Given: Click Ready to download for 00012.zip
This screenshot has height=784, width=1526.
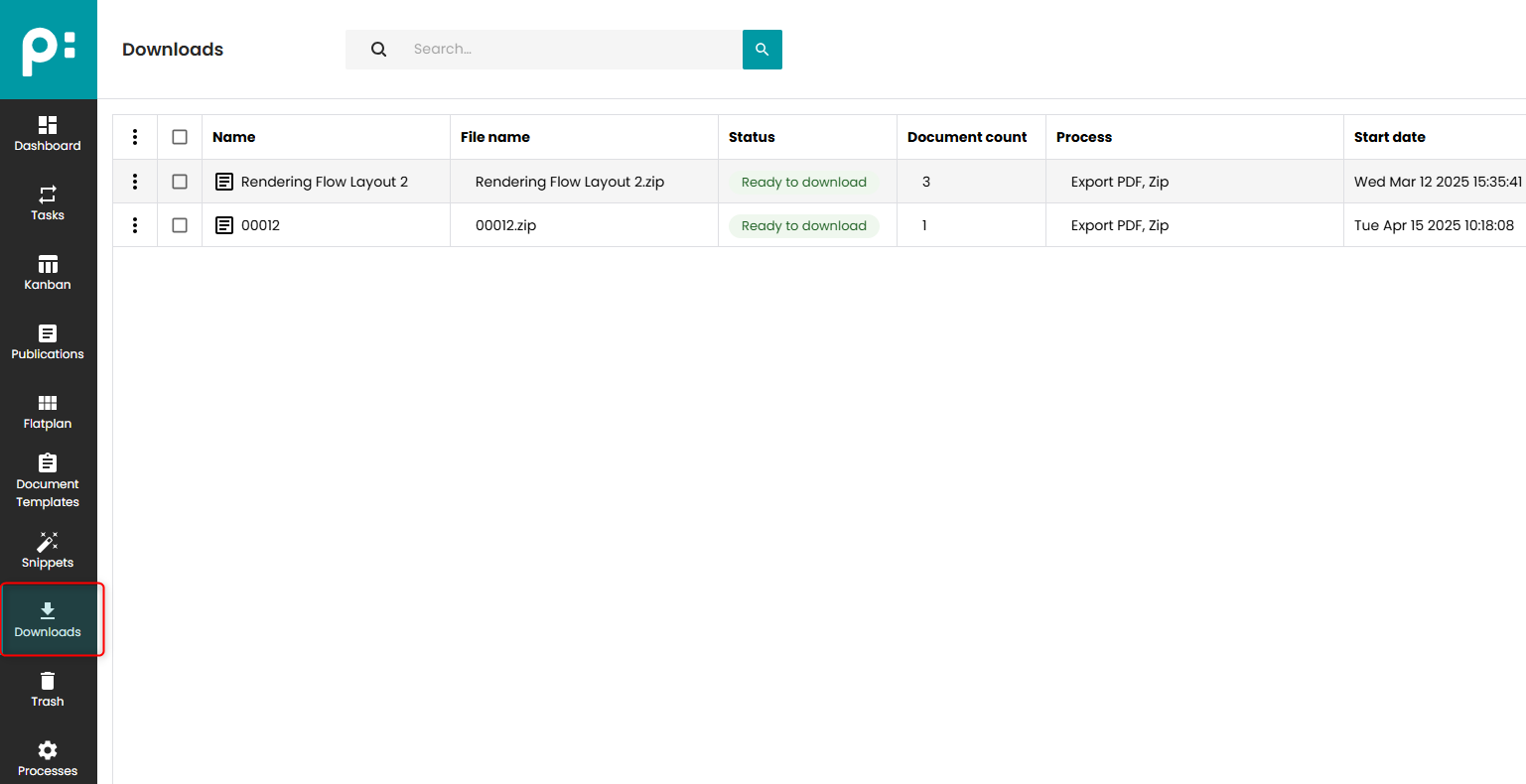Looking at the screenshot, I should (x=803, y=224).
